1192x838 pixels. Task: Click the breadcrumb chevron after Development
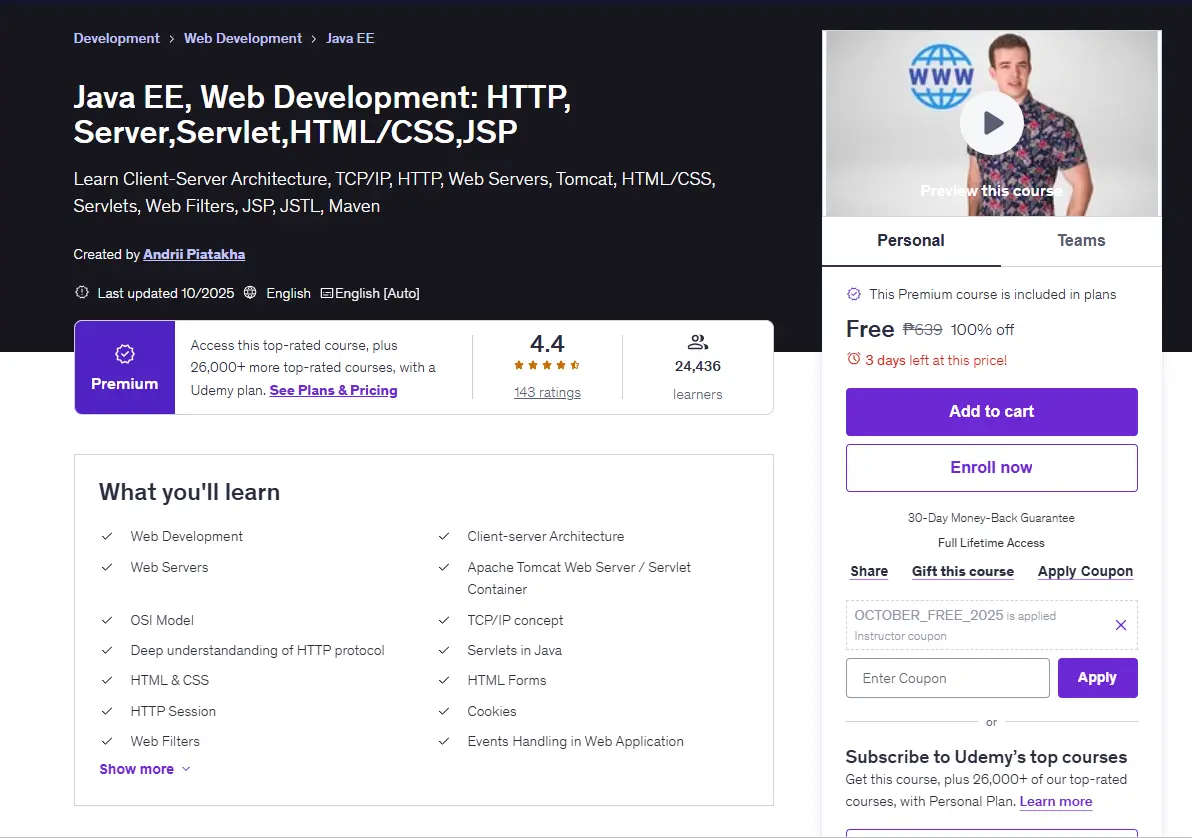click(172, 39)
